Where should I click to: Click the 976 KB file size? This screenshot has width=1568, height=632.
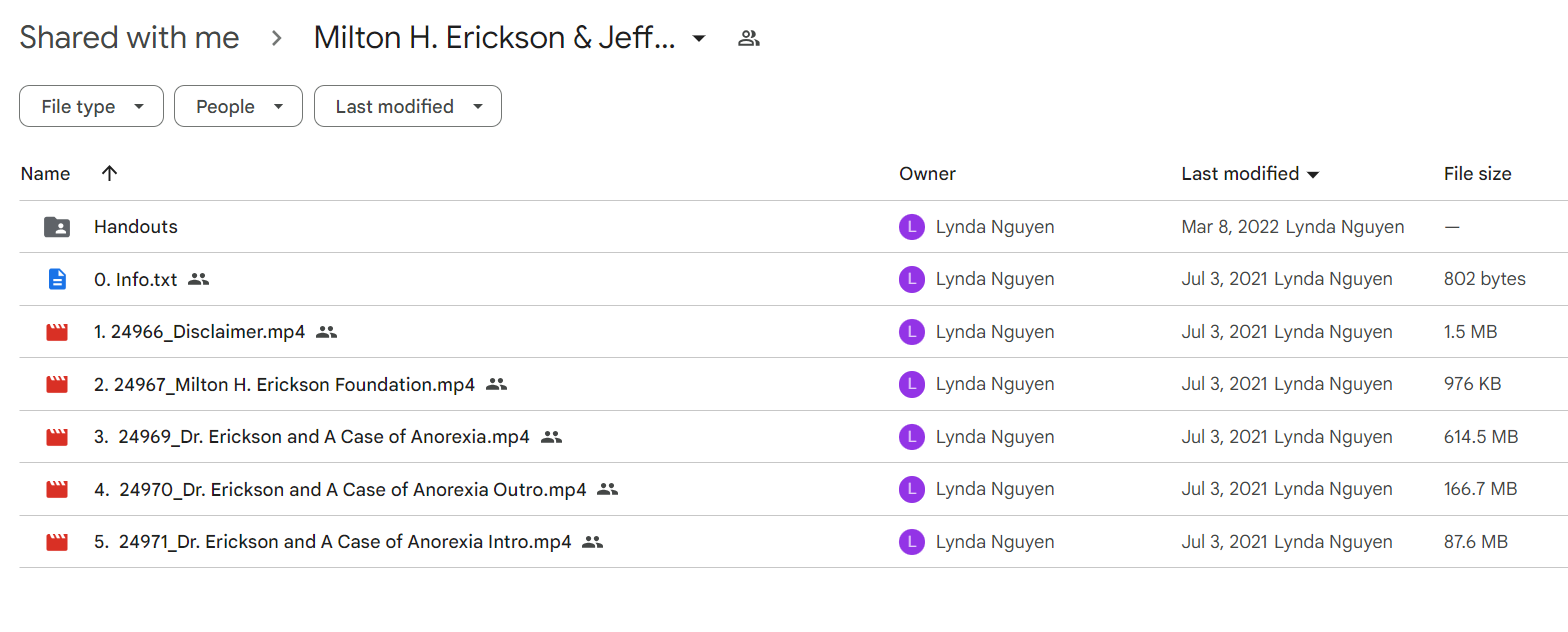click(1472, 384)
